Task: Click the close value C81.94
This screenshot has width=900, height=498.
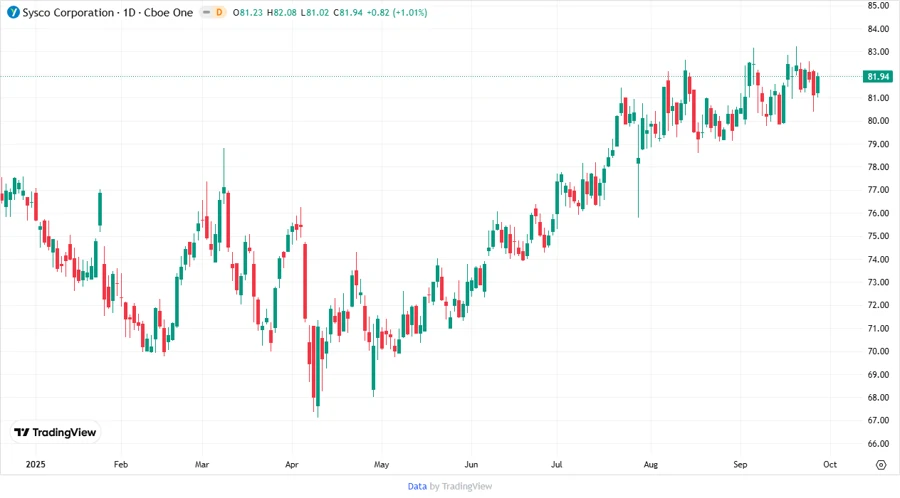Action: tap(348, 13)
